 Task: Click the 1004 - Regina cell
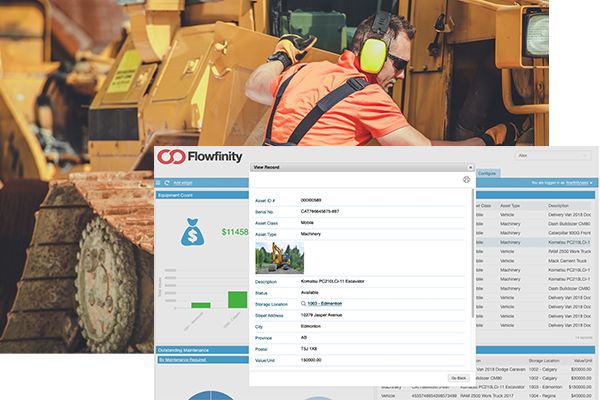[542, 396]
